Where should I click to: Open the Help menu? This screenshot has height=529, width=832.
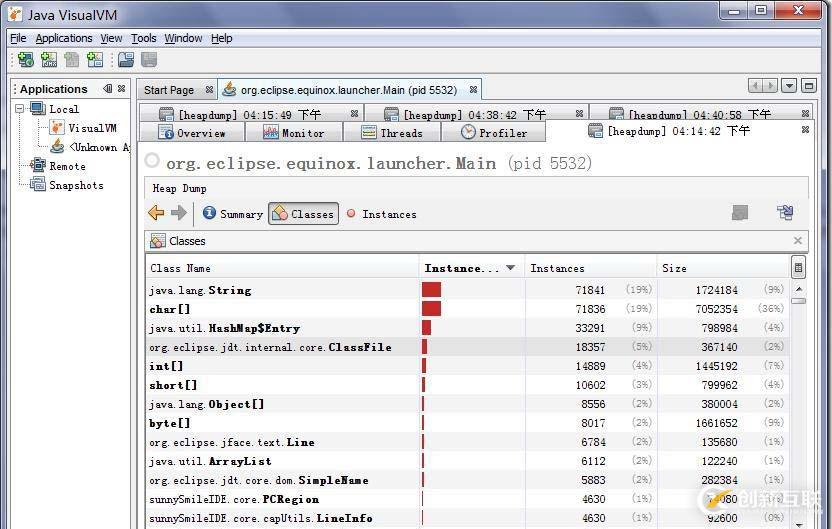click(222, 38)
